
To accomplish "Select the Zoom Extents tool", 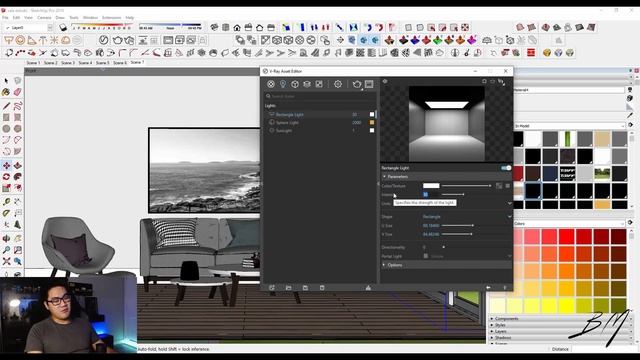I will (x=6, y=261).
